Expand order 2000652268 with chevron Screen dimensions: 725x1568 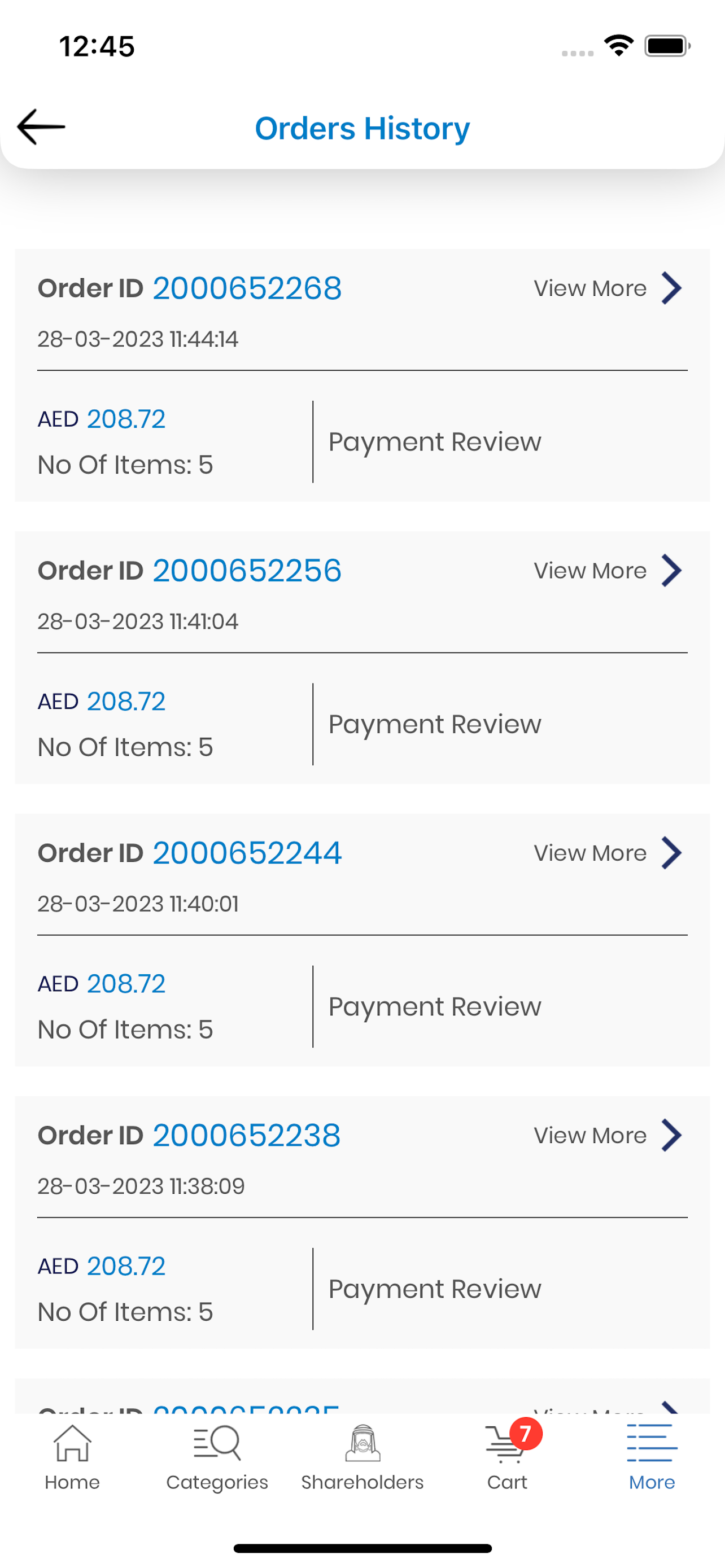(x=671, y=288)
